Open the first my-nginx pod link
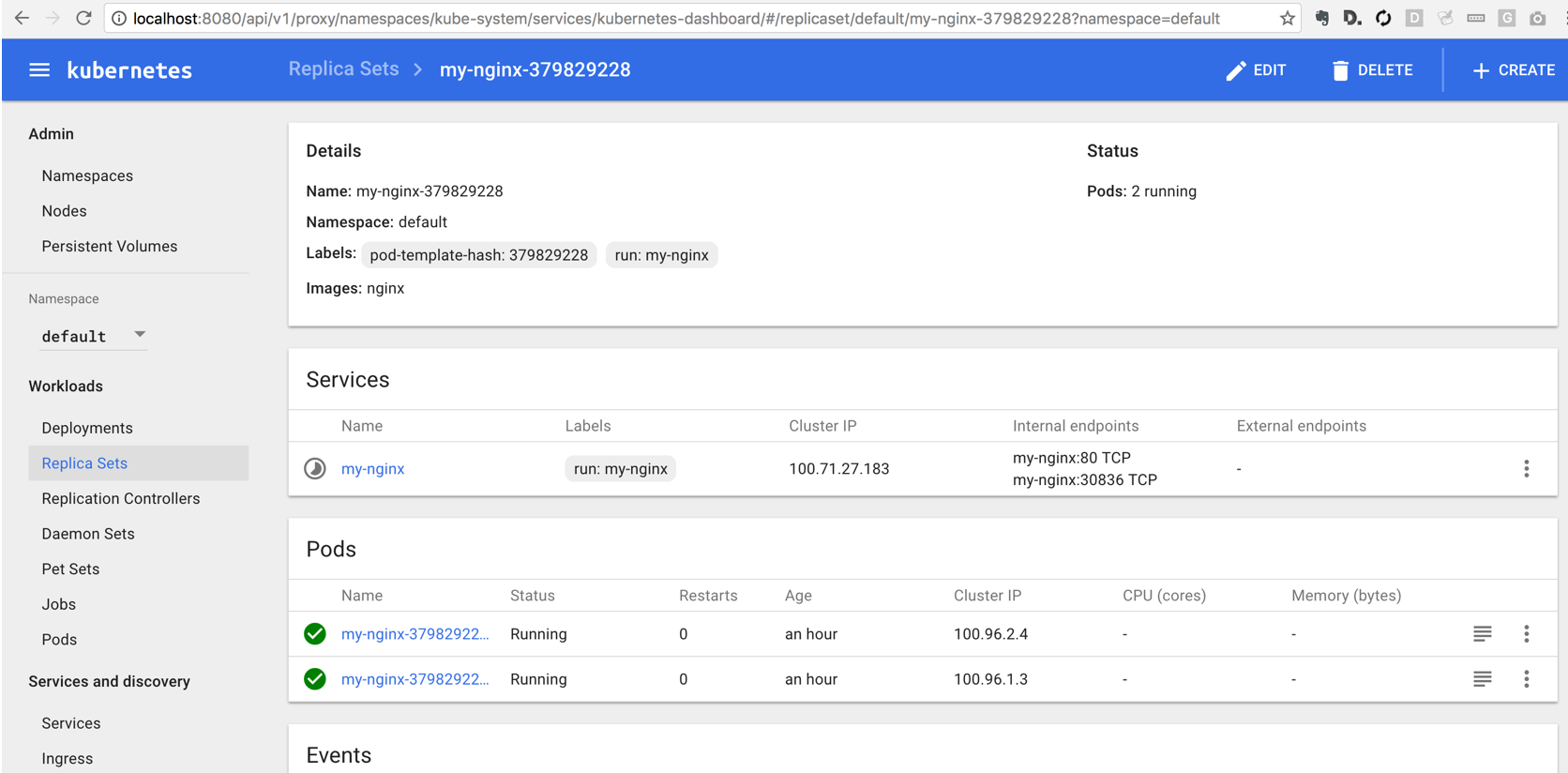The image size is (1568, 773). [x=415, y=634]
